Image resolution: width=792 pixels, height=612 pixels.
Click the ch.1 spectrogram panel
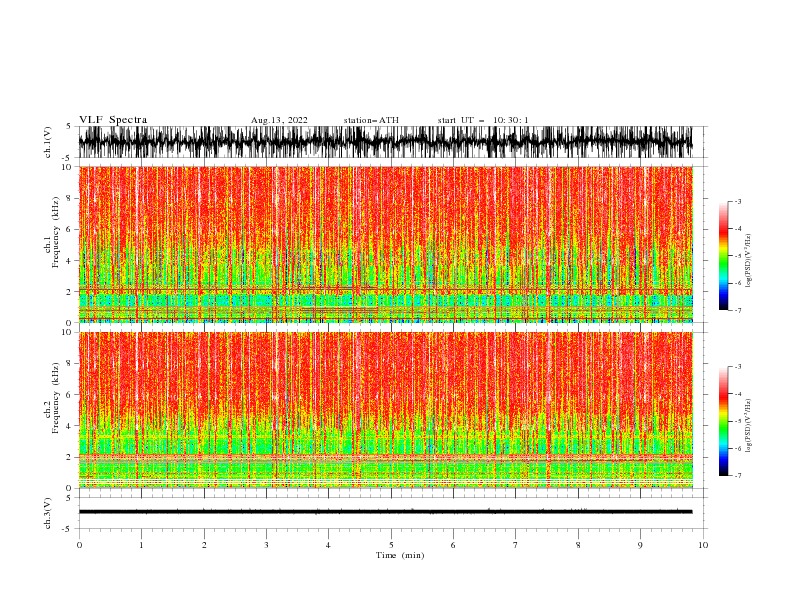click(x=386, y=244)
